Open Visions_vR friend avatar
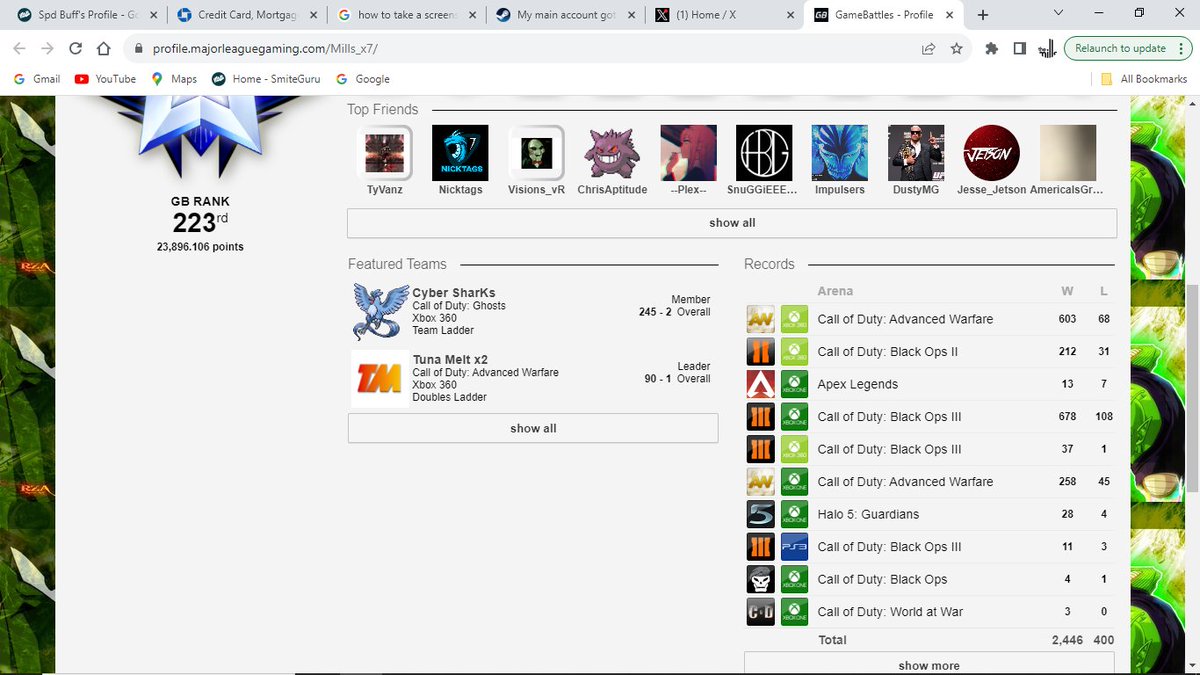The height and width of the screenshot is (675, 1200). 536,153
